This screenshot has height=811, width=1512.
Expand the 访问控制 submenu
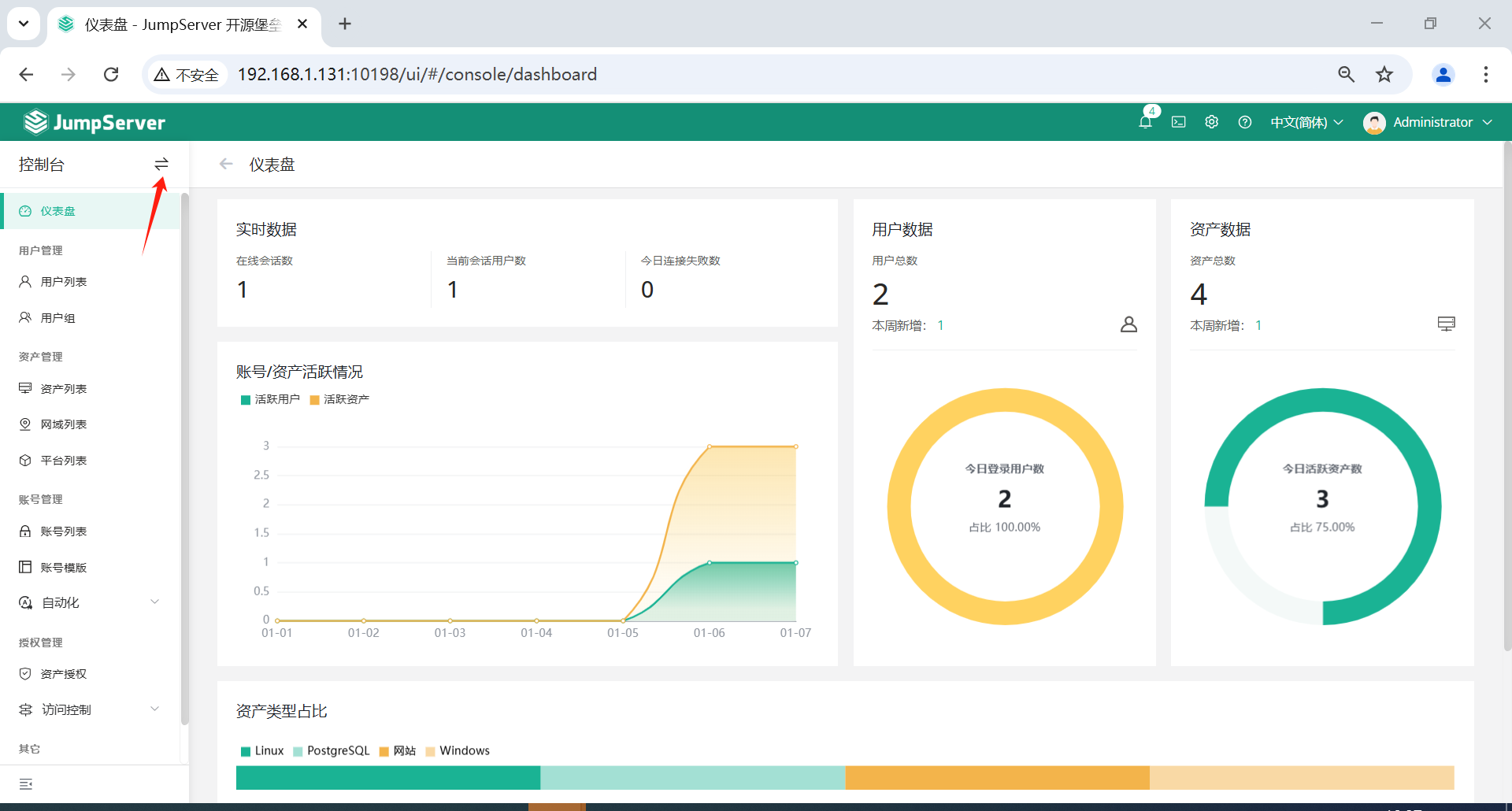[x=90, y=709]
